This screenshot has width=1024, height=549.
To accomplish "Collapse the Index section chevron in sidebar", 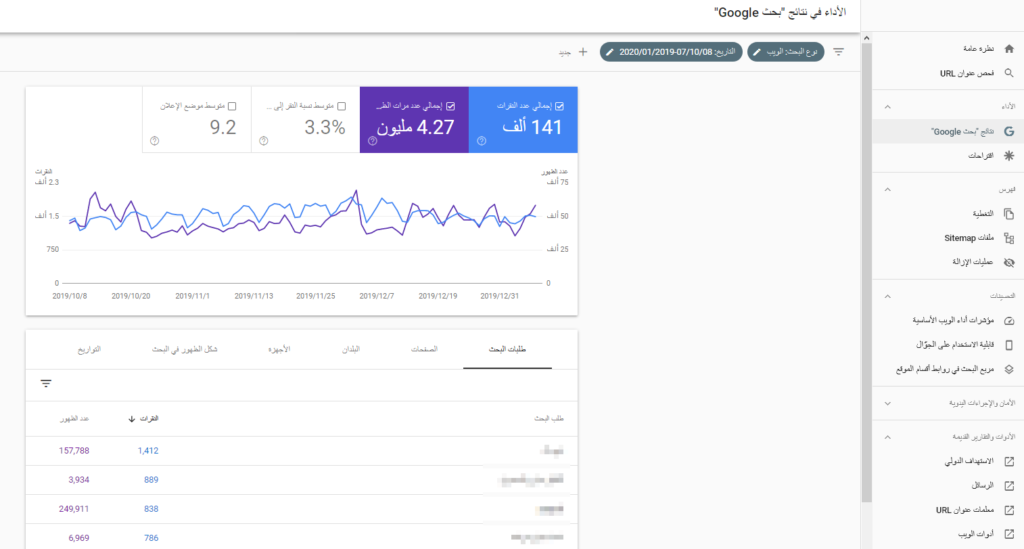I will click(x=888, y=189).
